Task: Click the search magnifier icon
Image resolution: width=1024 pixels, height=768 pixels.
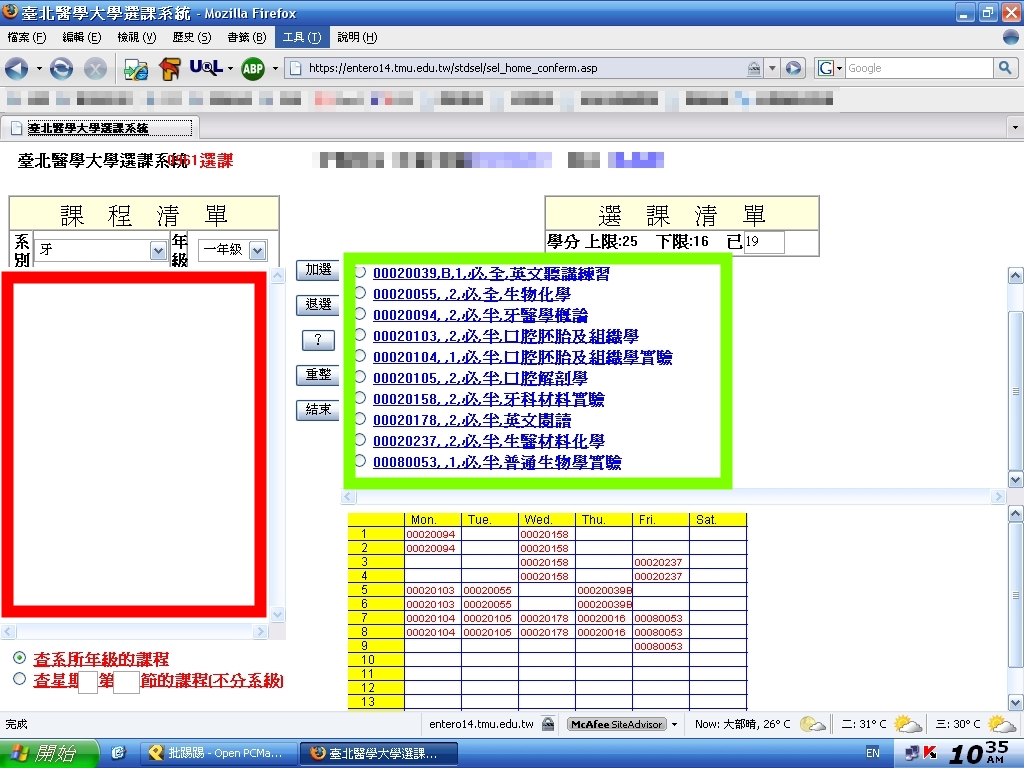Action: click(x=1005, y=67)
